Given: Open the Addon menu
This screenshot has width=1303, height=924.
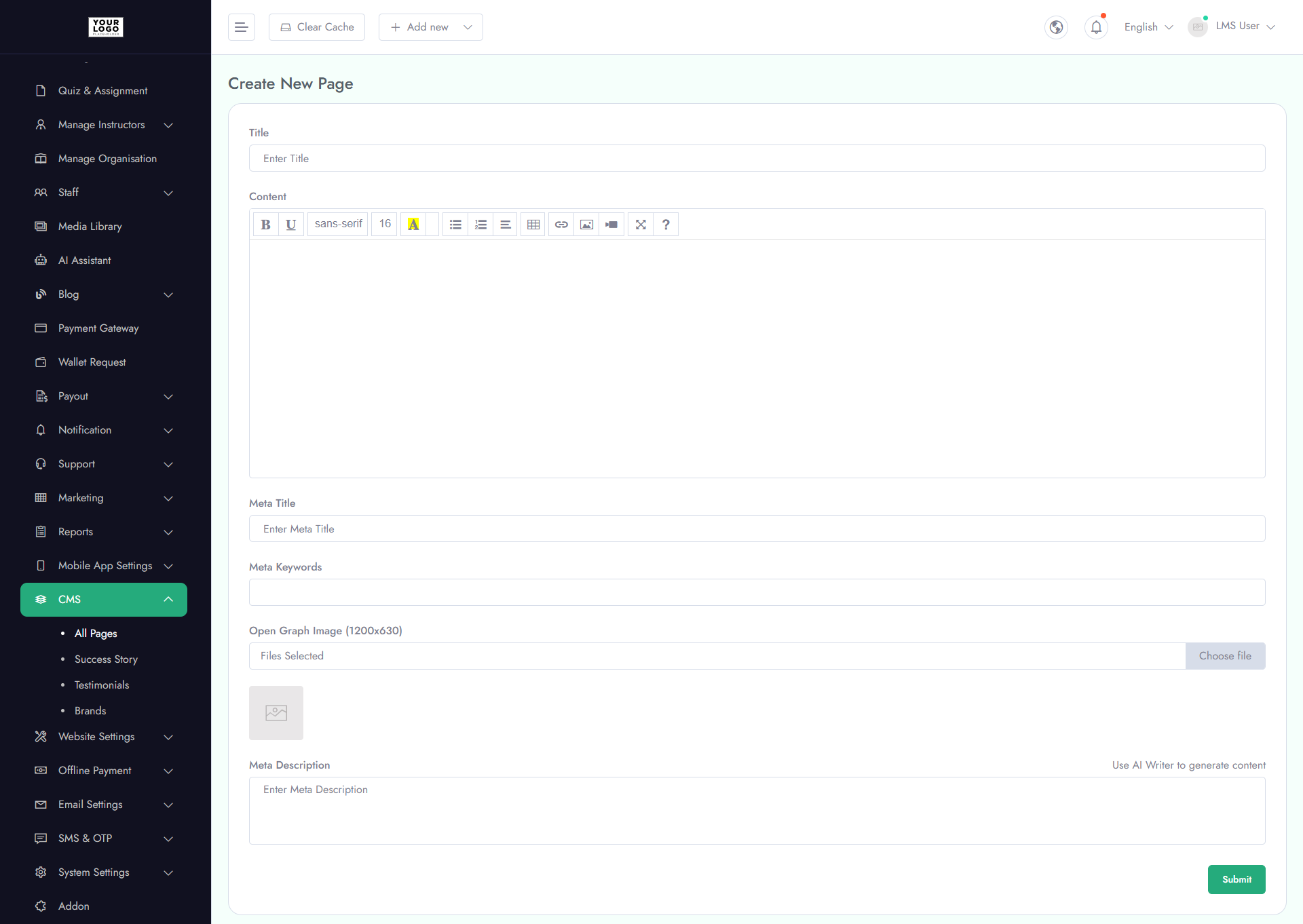Looking at the screenshot, I should 104,906.
